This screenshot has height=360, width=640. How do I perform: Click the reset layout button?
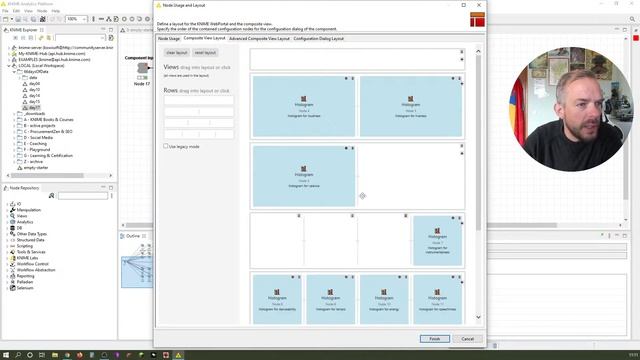tap(205, 53)
